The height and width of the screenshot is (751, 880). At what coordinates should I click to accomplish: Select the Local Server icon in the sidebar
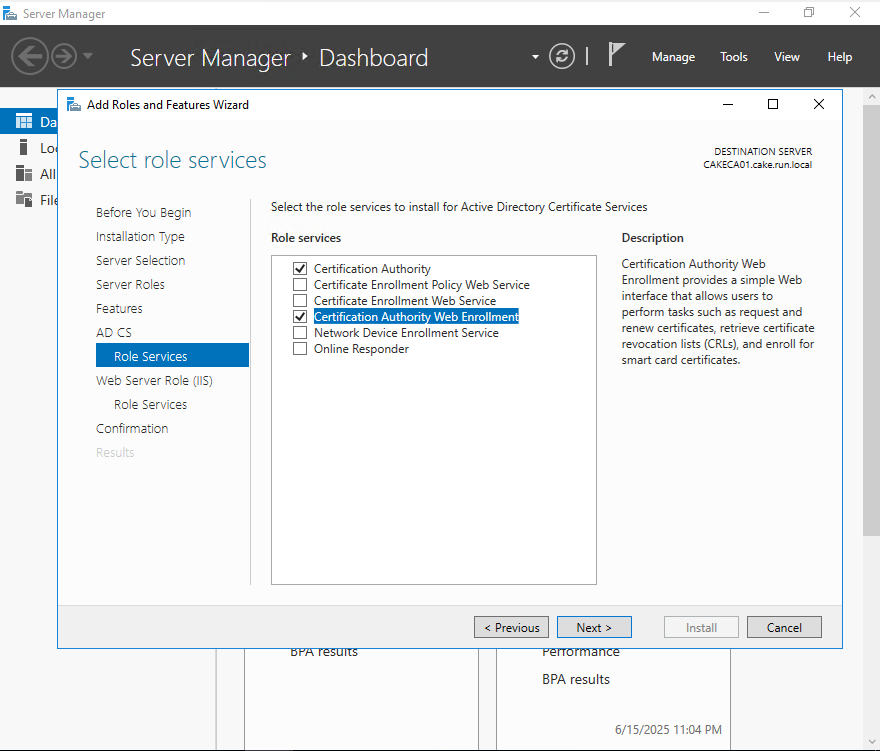pos(24,148)
